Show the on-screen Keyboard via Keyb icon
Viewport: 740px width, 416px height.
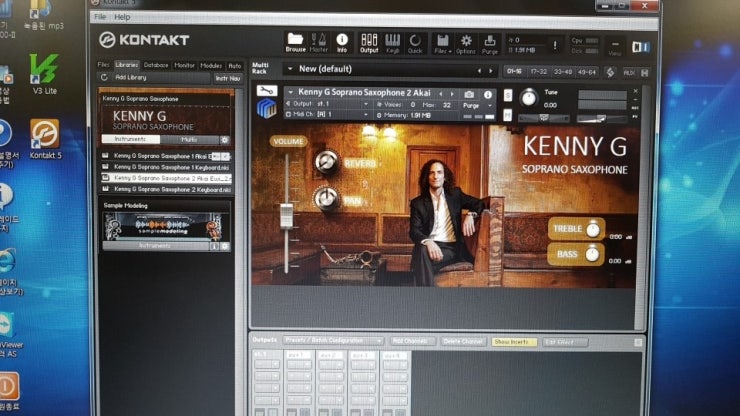393,42
